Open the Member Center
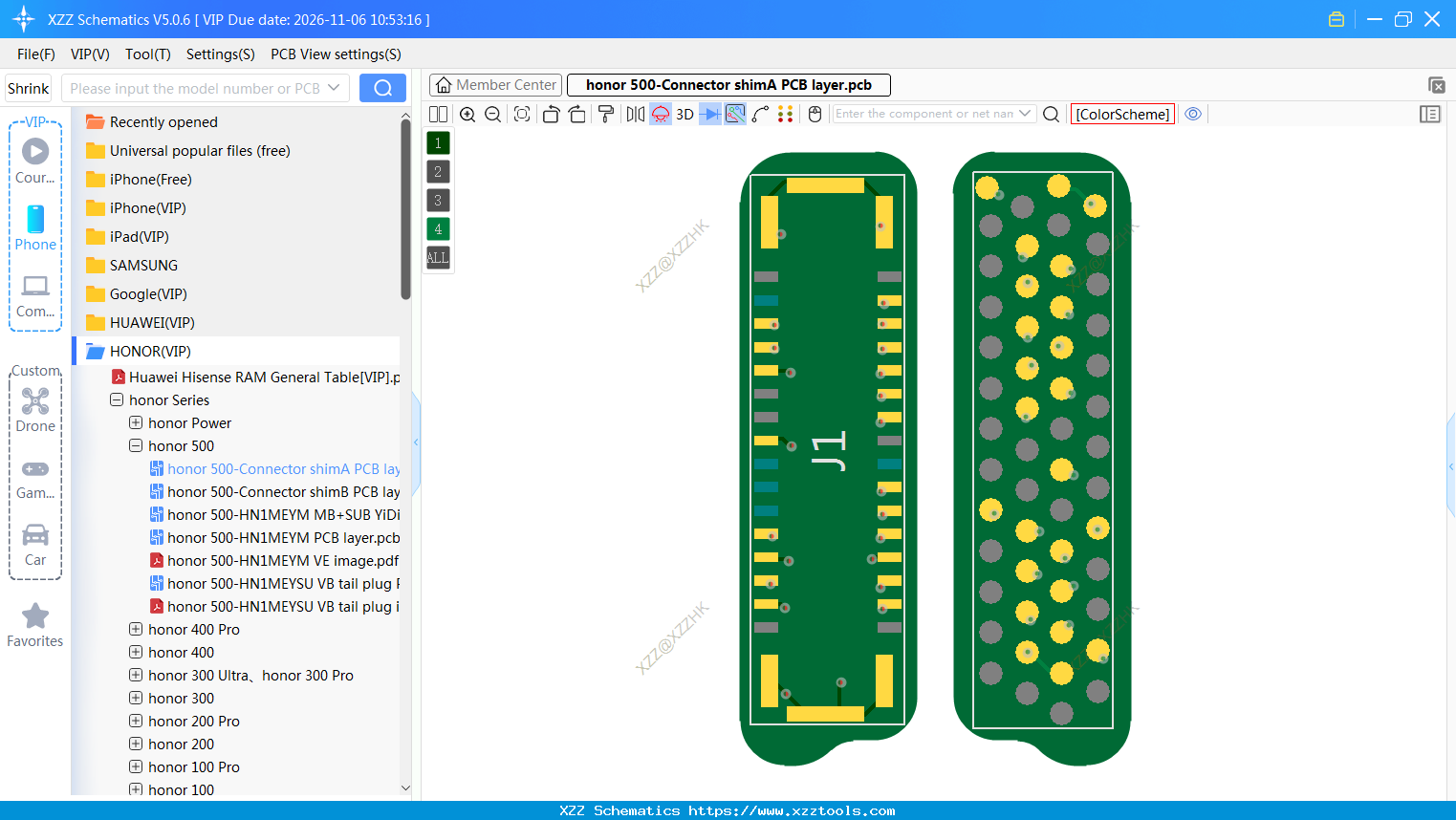Image resolution: width=1456 pixels, height=820 pixels. click(x=495, y=84)
